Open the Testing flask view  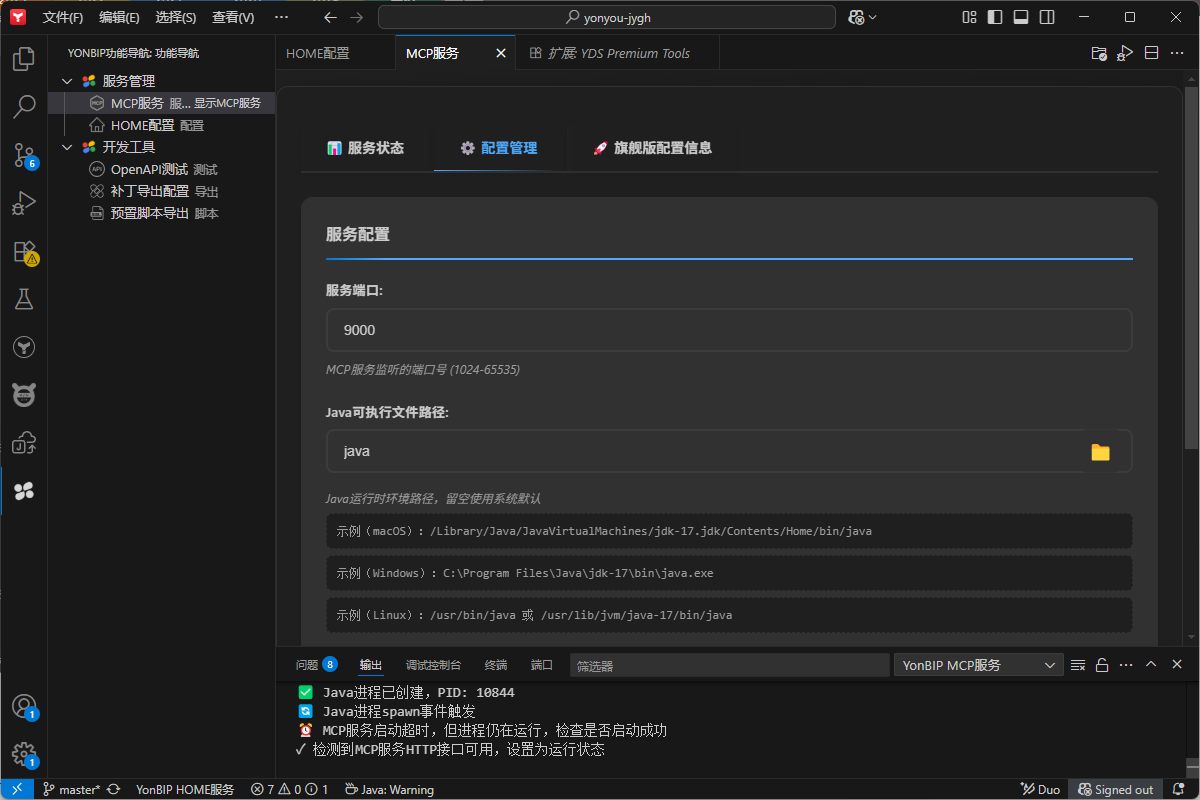click(x=24, y=299)
